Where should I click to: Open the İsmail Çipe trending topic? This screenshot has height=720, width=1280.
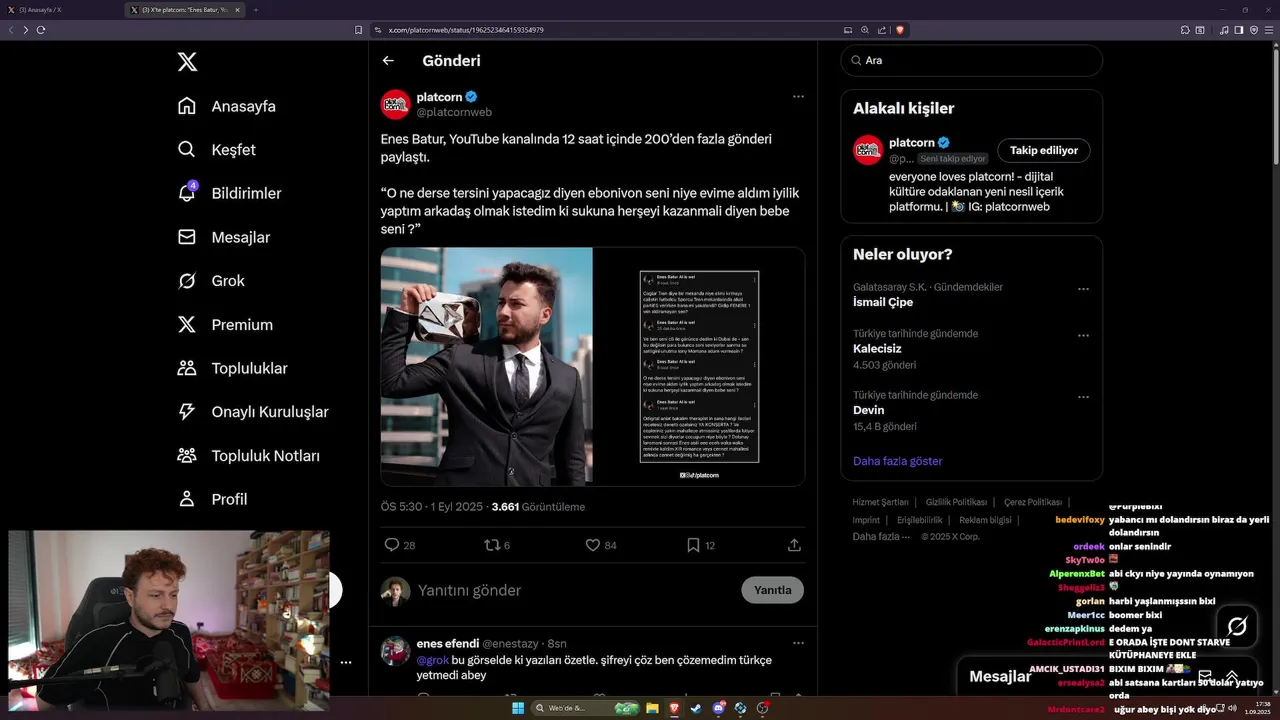[883, 302]
